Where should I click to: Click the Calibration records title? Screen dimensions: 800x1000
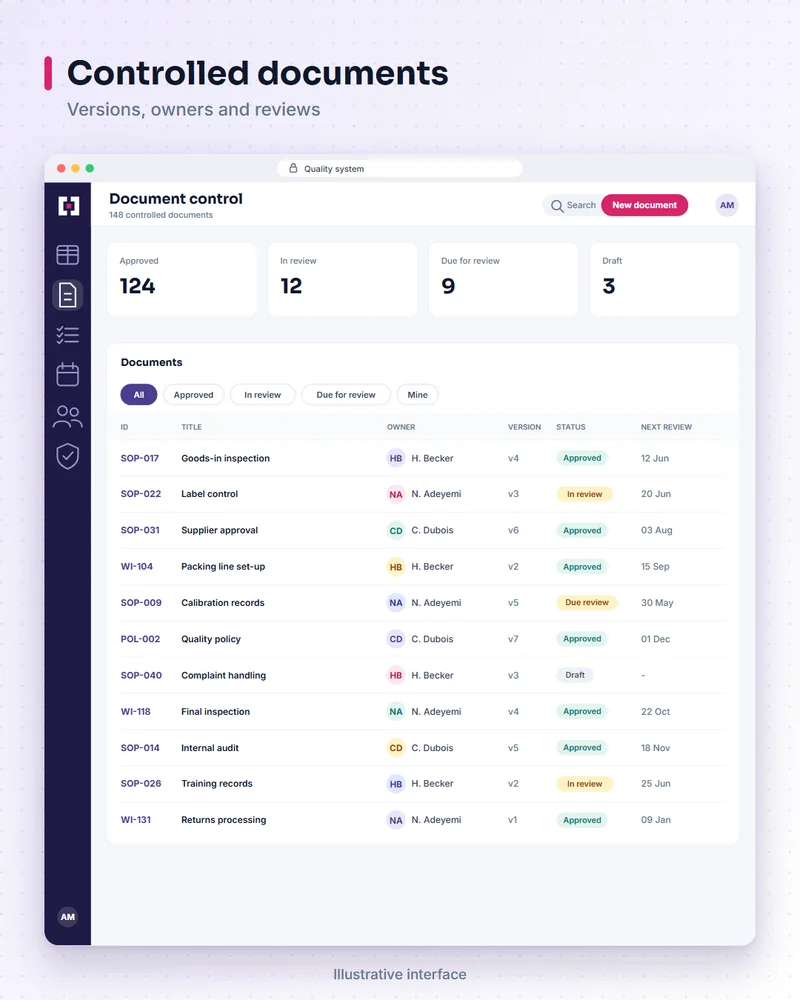[223, 603]
